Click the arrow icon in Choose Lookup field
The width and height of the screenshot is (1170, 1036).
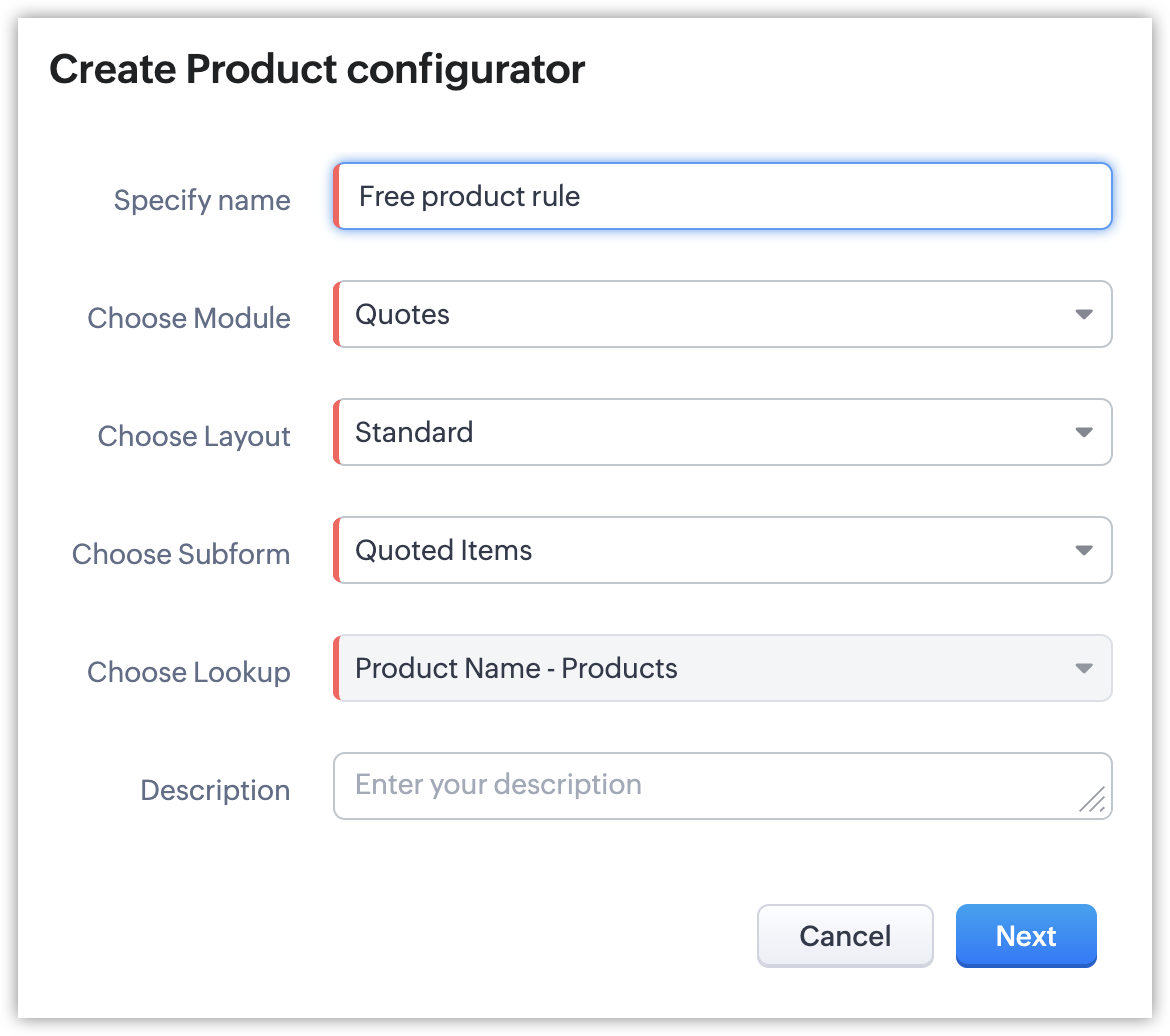tap(1083, 669)
